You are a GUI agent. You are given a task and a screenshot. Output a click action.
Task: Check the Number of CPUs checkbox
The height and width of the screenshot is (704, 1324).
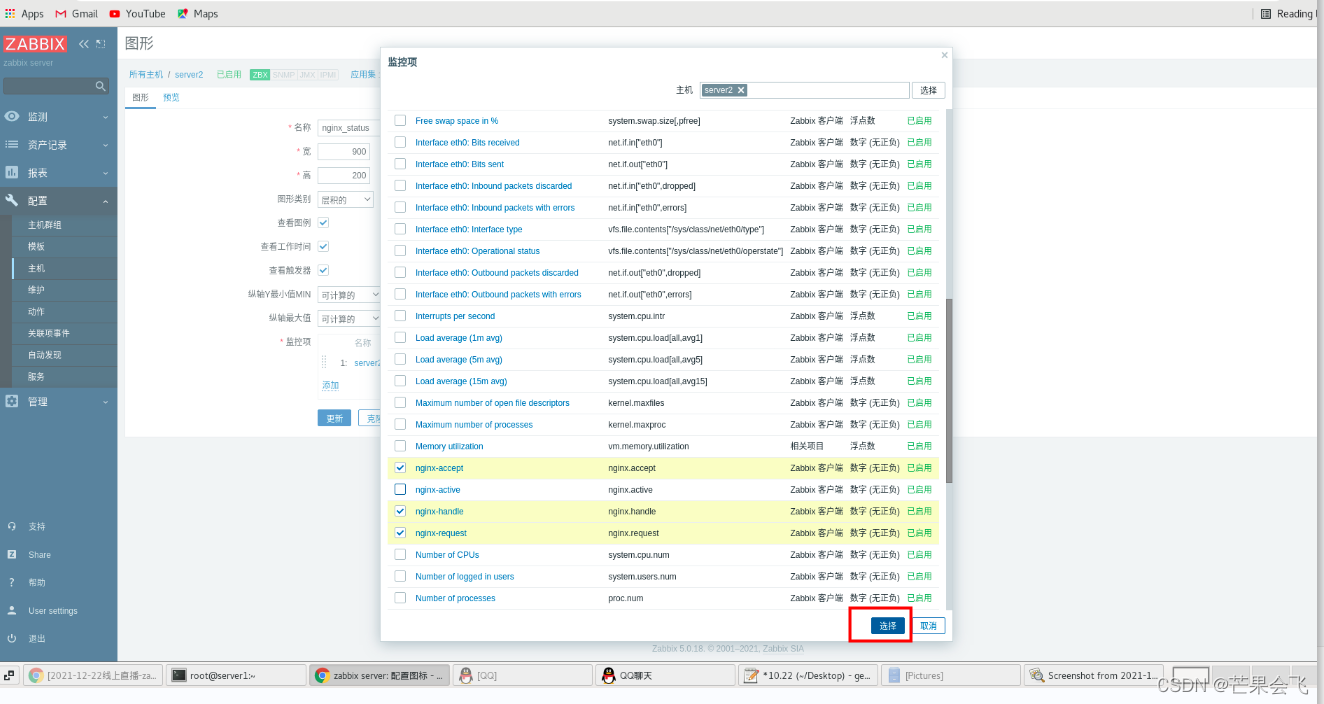click(x=400, y=554)
